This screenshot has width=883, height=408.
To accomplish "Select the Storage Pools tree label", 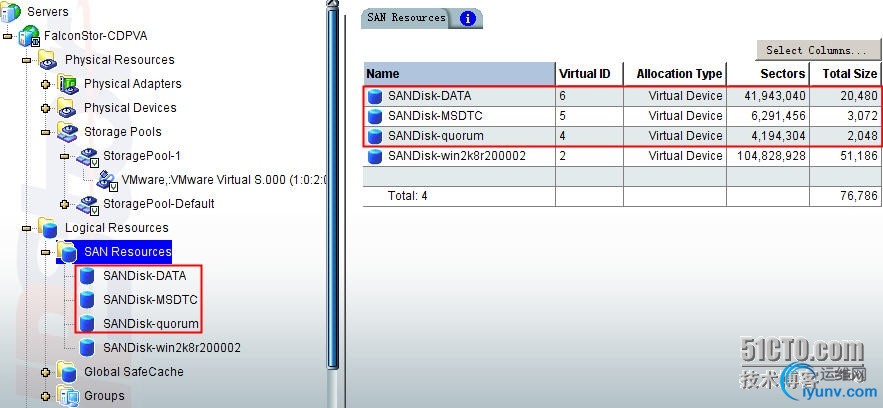I will pos(123,132).
